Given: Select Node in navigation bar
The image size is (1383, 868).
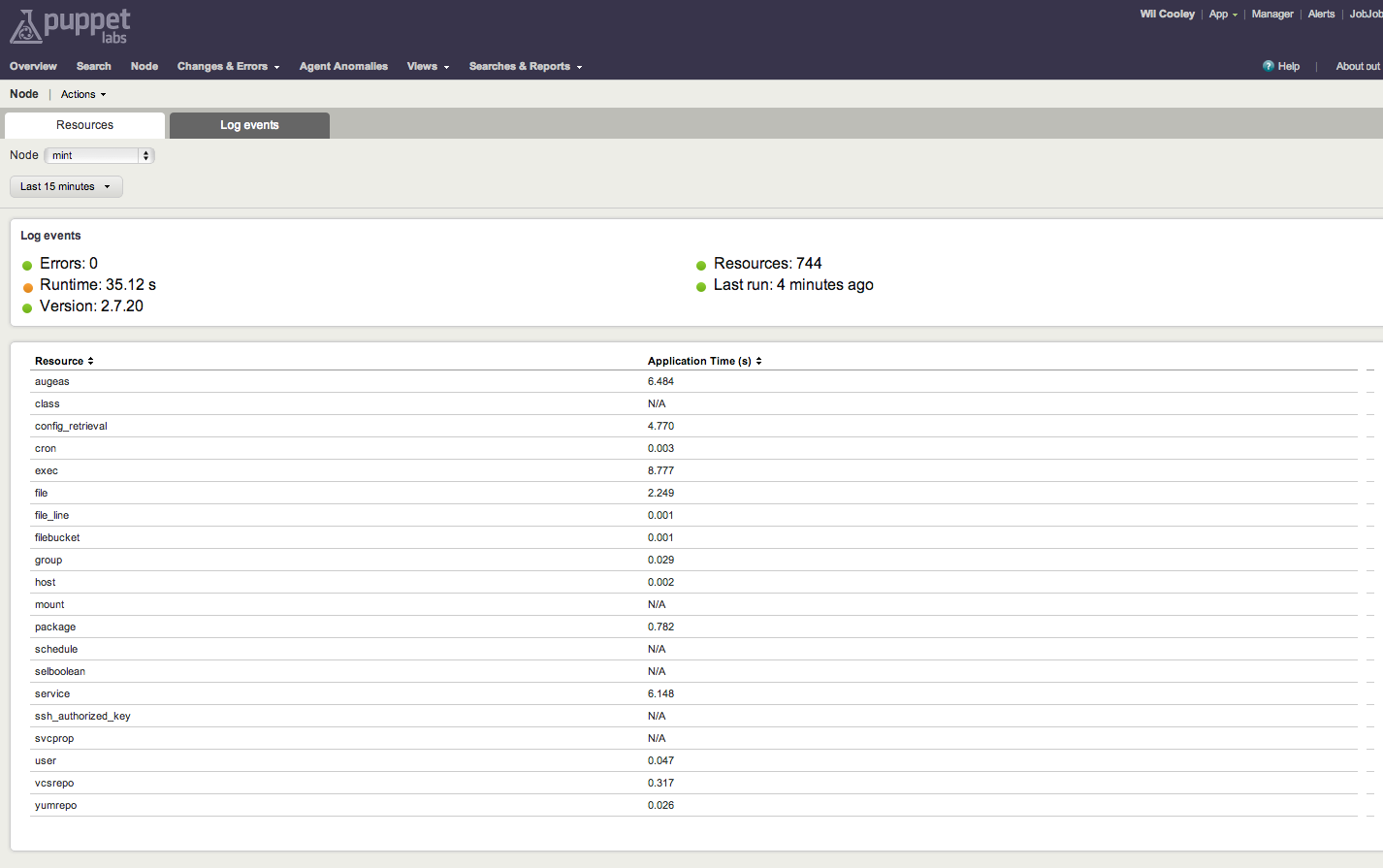Looking at the screenshot, I should coord(145,66).
